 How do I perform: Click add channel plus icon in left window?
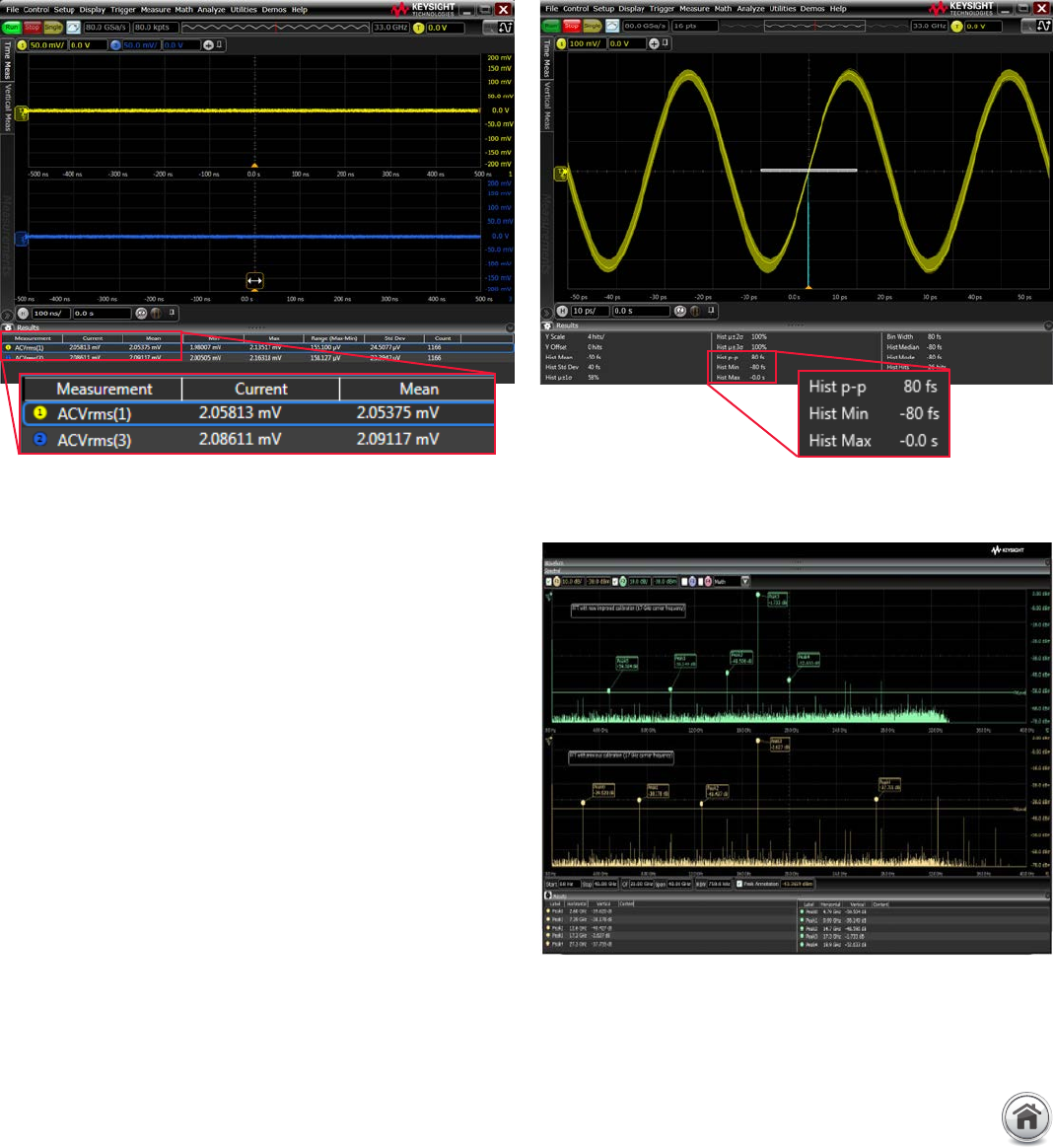coord(209,45)
